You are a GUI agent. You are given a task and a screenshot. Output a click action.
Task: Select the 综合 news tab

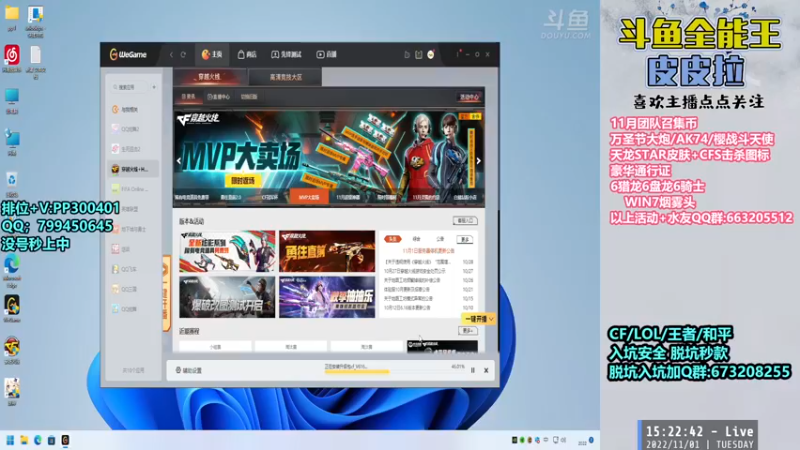(417, 239)
